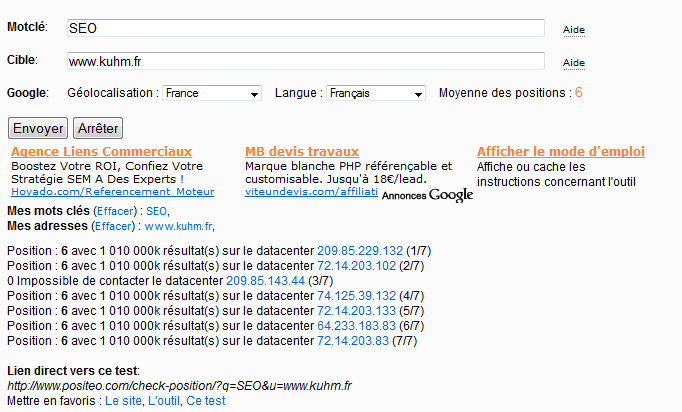The width and height of the screenshot is (682, 412).
Task: Open the MB devis travaux ad title
Action: [x=302, y=151]
